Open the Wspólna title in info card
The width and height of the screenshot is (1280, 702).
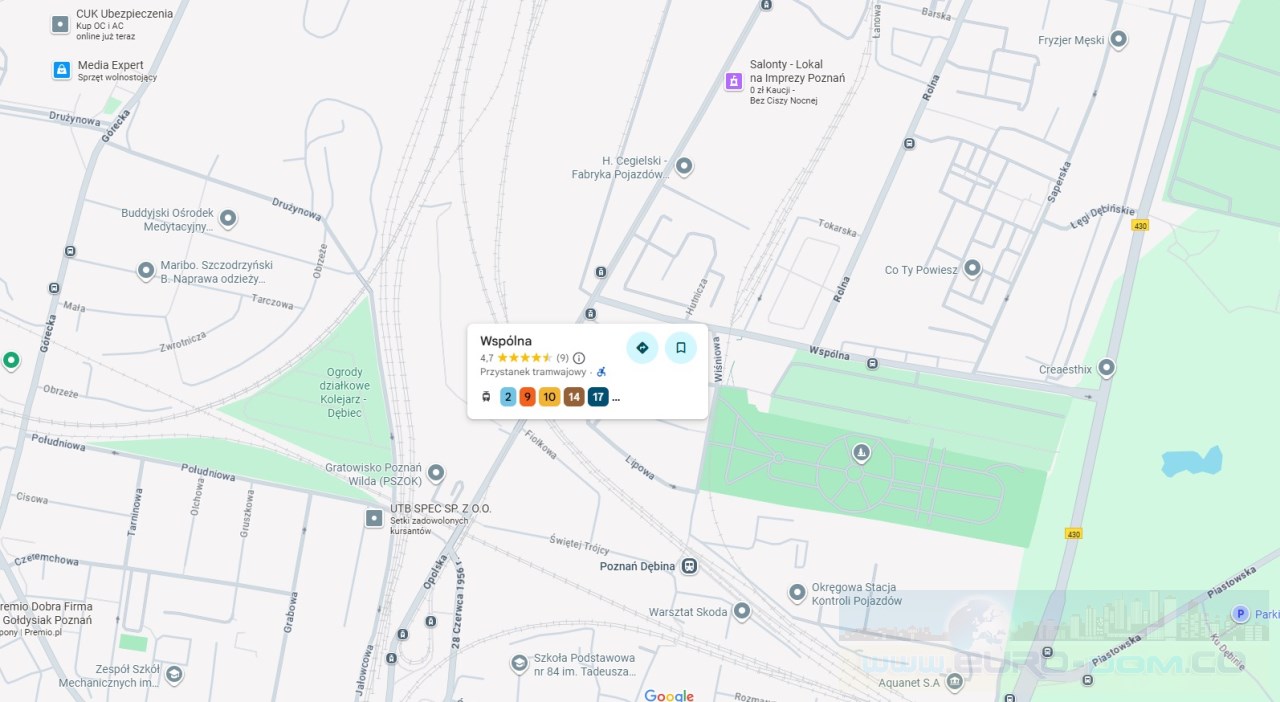pos(506,341)
